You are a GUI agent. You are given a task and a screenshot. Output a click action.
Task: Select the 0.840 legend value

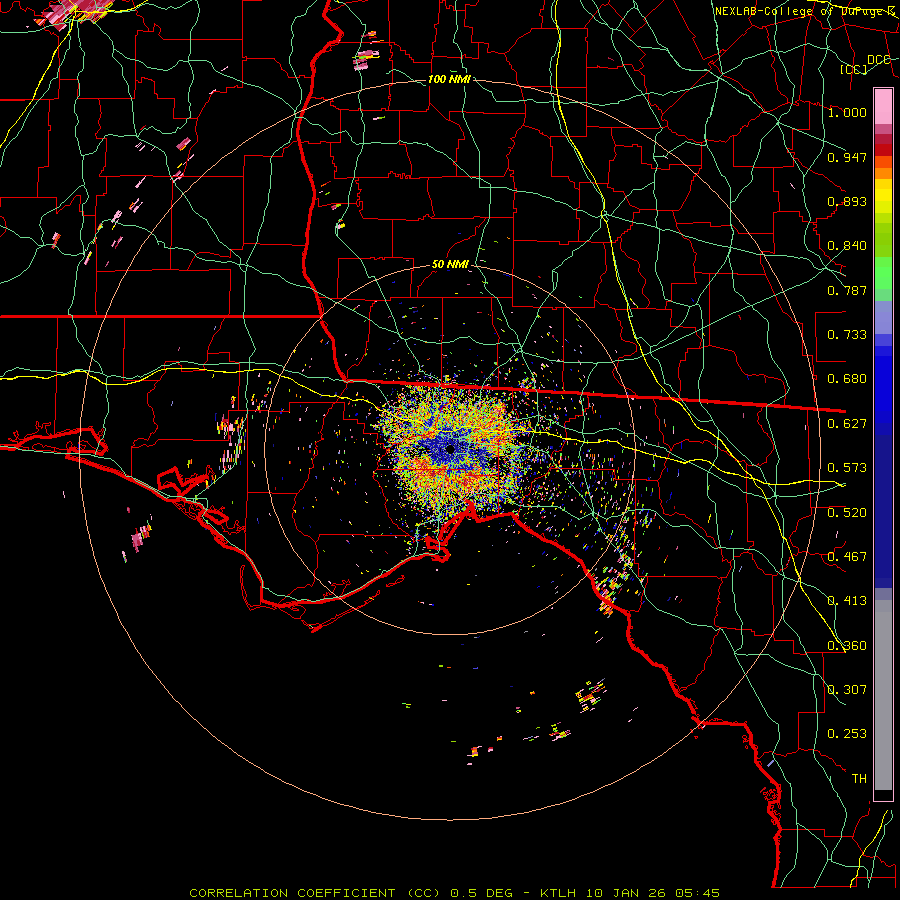(847, 246)
